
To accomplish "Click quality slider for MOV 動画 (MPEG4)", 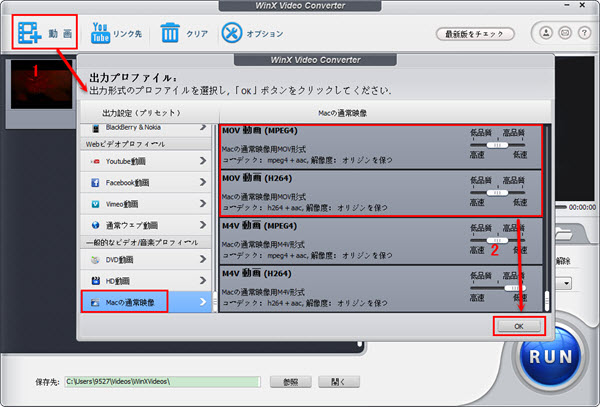I will [497, 145].
